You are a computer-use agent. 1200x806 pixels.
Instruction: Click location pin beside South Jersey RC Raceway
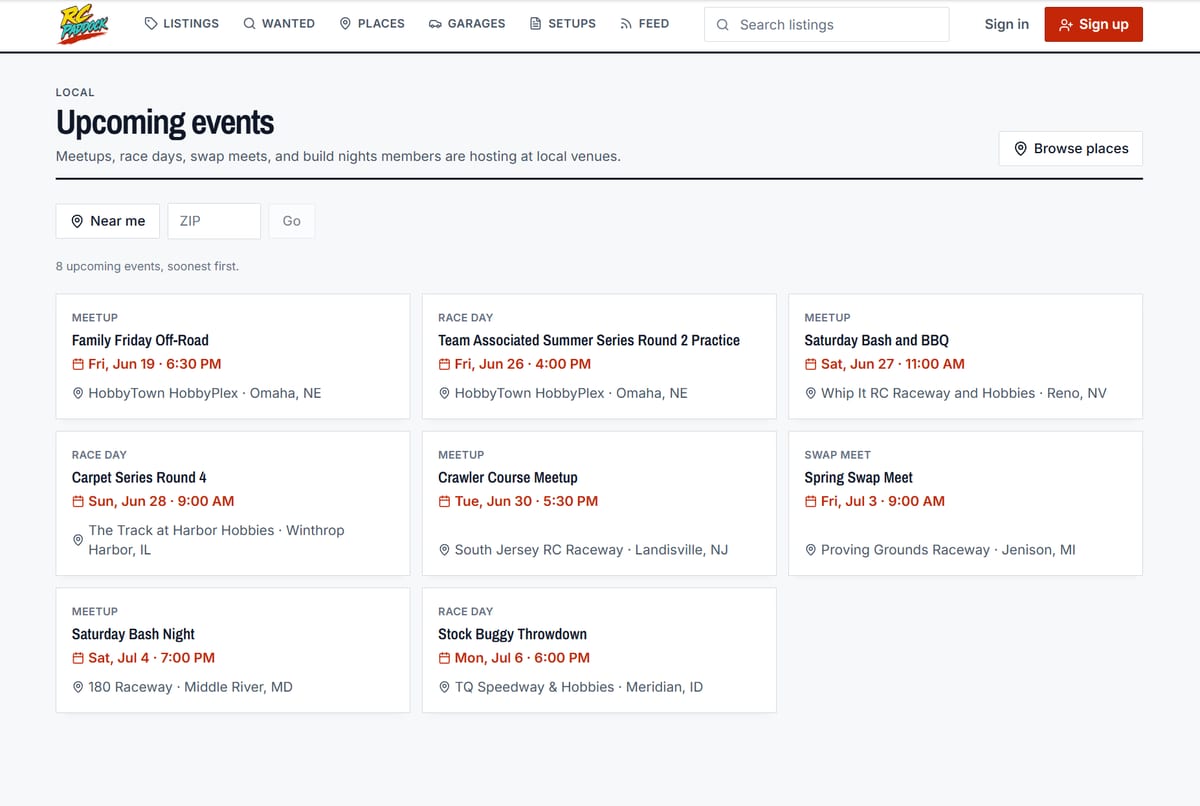tap(444, 550)
